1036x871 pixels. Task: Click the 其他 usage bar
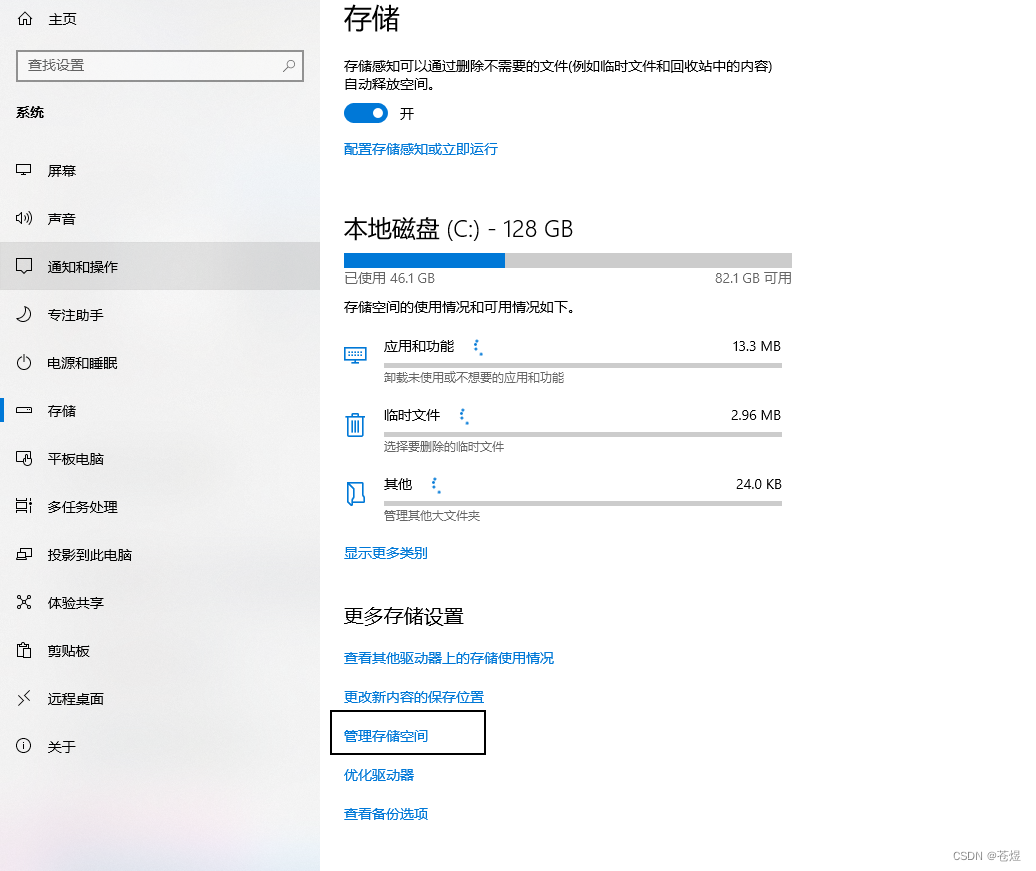pyautogui.click(x=583, y=503)
